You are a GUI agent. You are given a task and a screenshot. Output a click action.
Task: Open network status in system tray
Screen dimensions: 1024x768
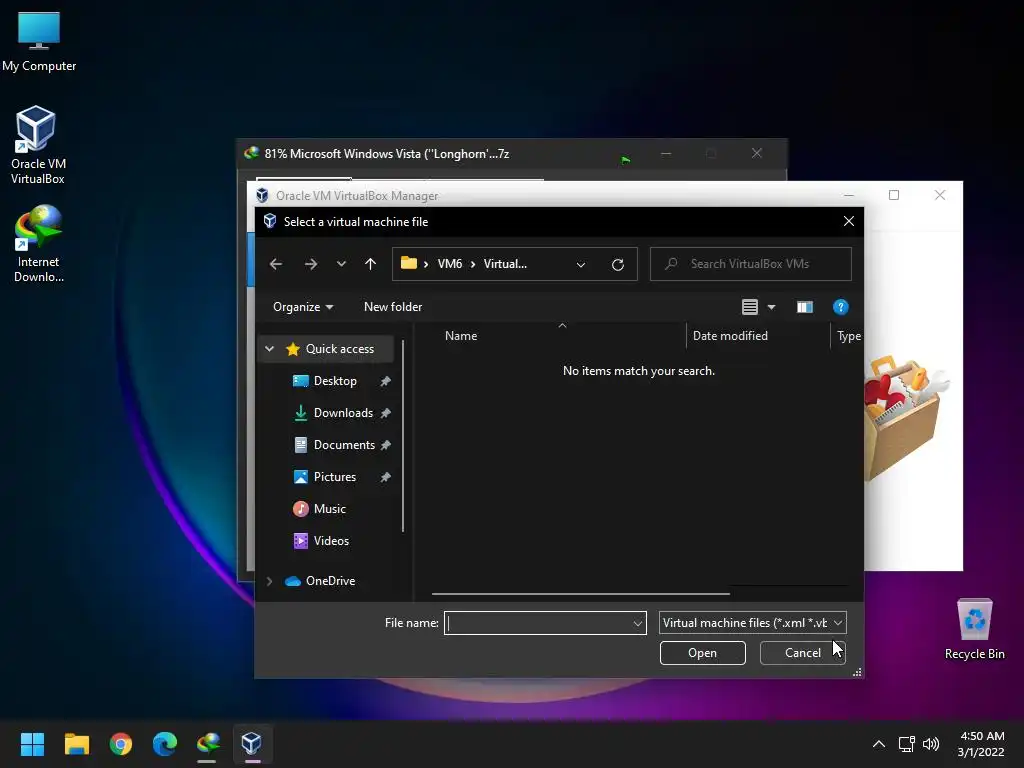tap(906, 744)
